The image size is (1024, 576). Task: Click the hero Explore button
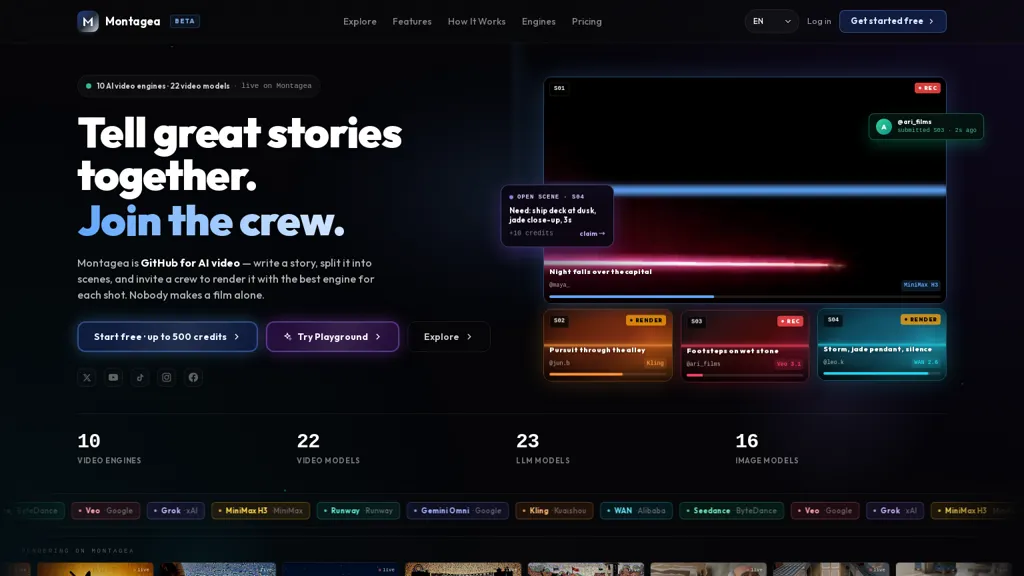click(x=449, y=337)
